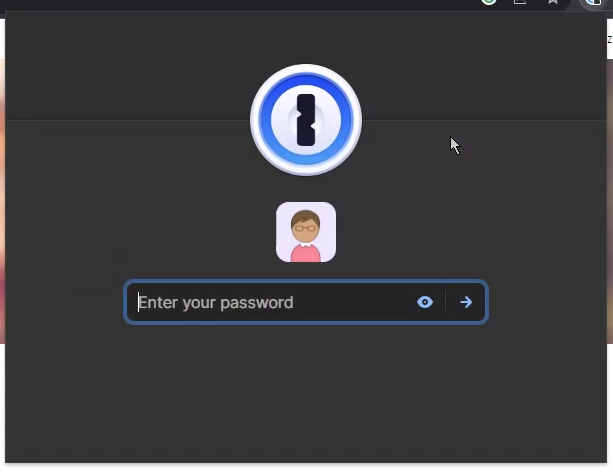The height and width of the screenshot is (472, 613).
Task: Submit the password using the arrow button
Action: click(466, 302)
